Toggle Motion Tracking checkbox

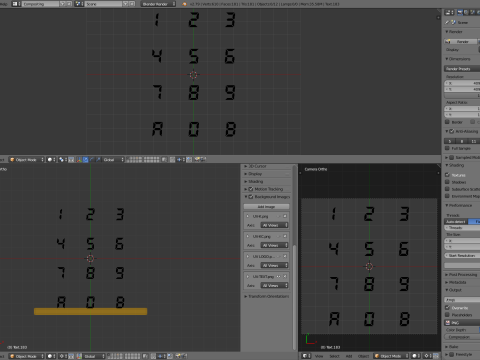[x=251, y=189]
